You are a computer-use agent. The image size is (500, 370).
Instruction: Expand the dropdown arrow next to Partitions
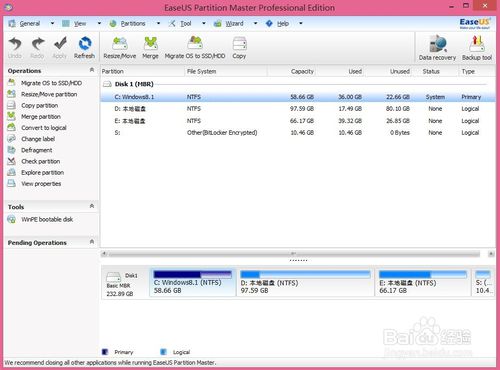point(158,23)
